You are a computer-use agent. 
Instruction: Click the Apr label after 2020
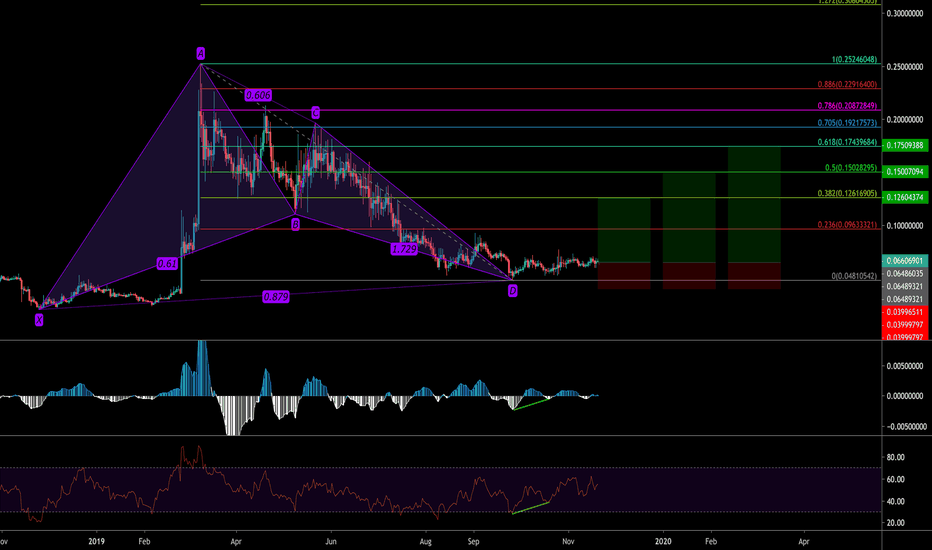point(804,542)
